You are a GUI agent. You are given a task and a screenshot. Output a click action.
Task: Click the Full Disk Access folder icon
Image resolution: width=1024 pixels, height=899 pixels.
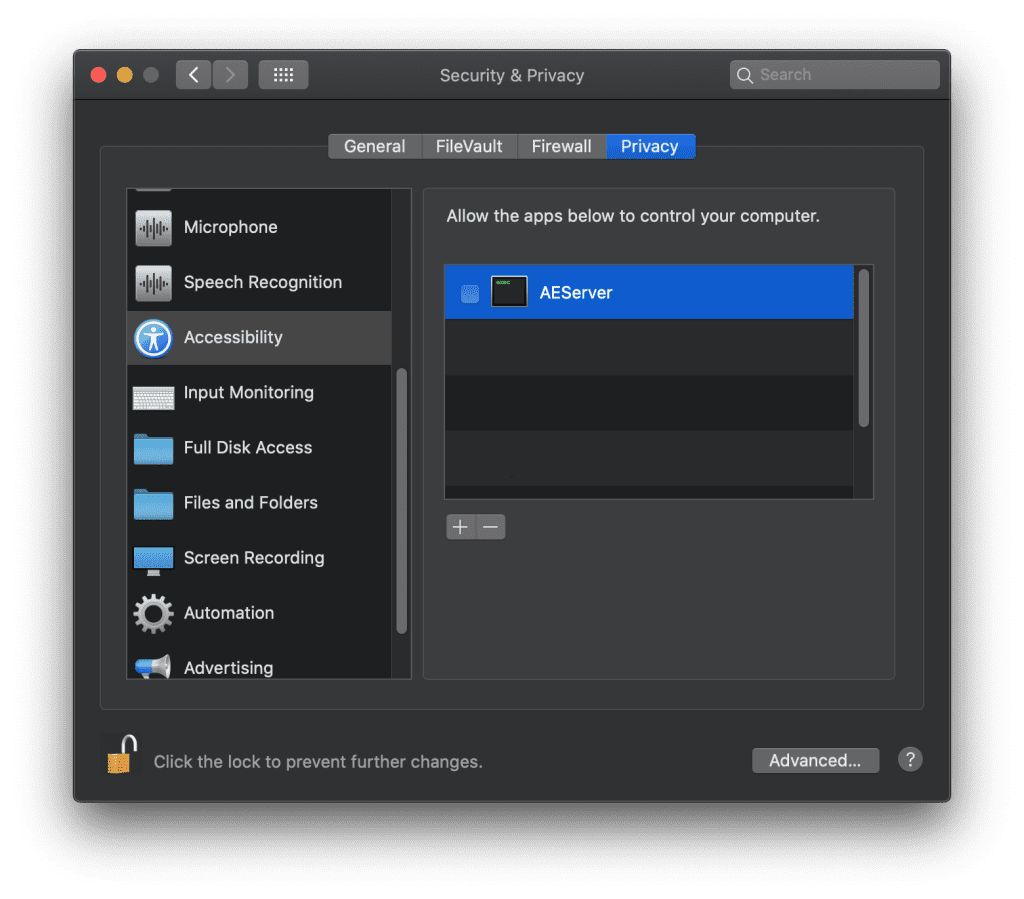pyautogui.click(x=153, y=449)
